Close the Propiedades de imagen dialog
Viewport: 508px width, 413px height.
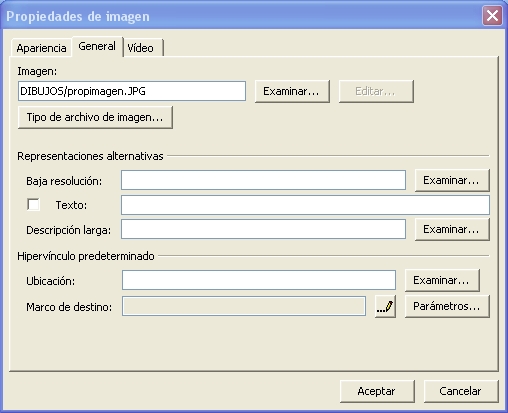[x=492, y=16]
